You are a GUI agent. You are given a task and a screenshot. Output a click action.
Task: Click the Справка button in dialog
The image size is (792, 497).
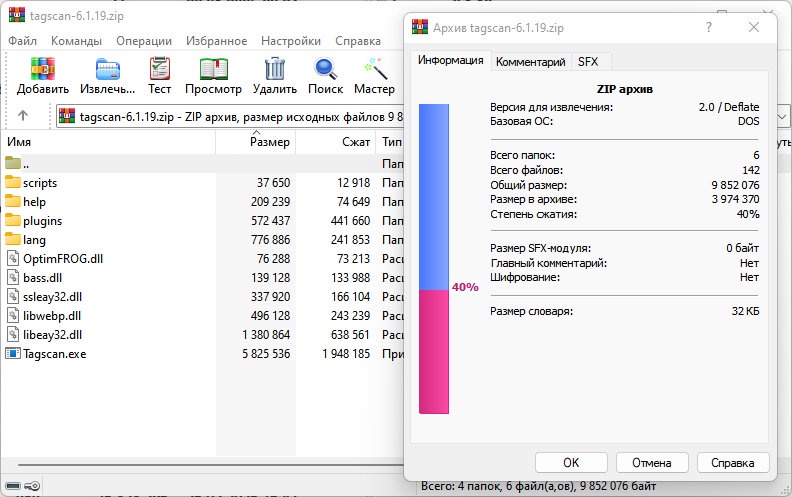coord(733,463)
